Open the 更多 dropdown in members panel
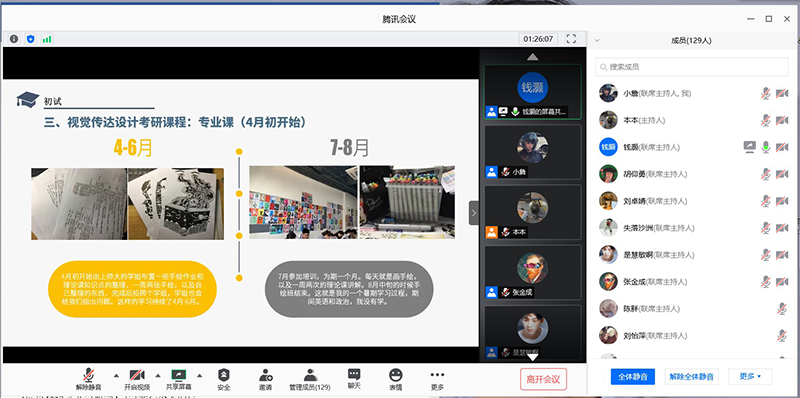This screenshot has width=800, height=398. pyautogui.click(x=750, y=377)
